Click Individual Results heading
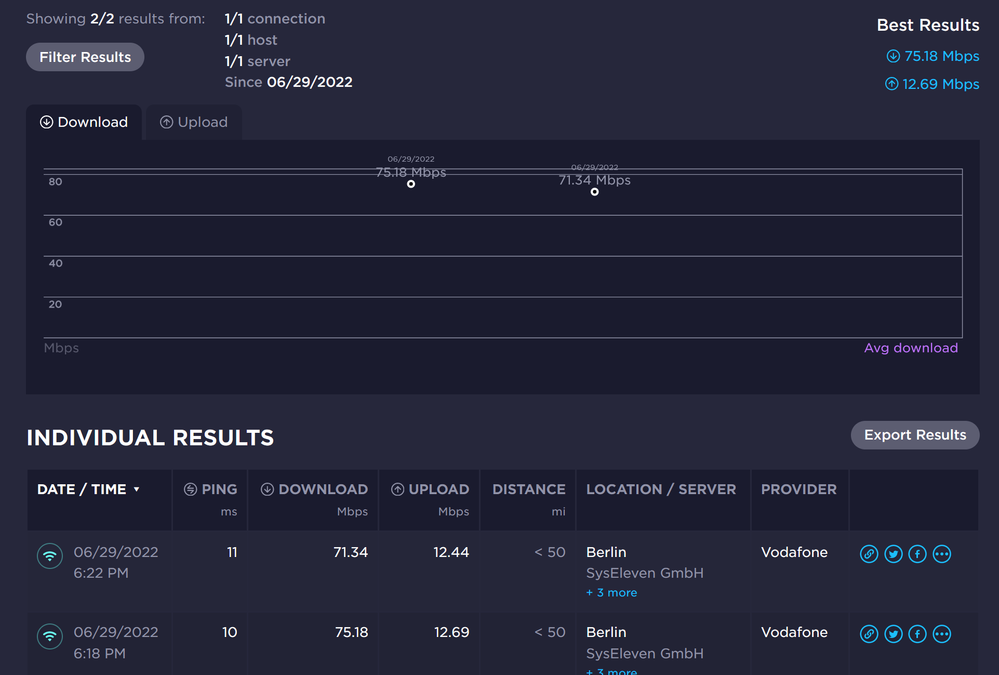This screenshot has height=675, width=999. tap(150, 438)
